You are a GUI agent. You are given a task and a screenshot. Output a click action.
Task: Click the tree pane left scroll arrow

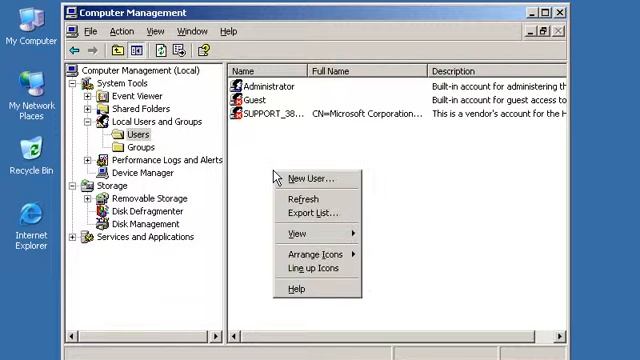pos(71,337)
